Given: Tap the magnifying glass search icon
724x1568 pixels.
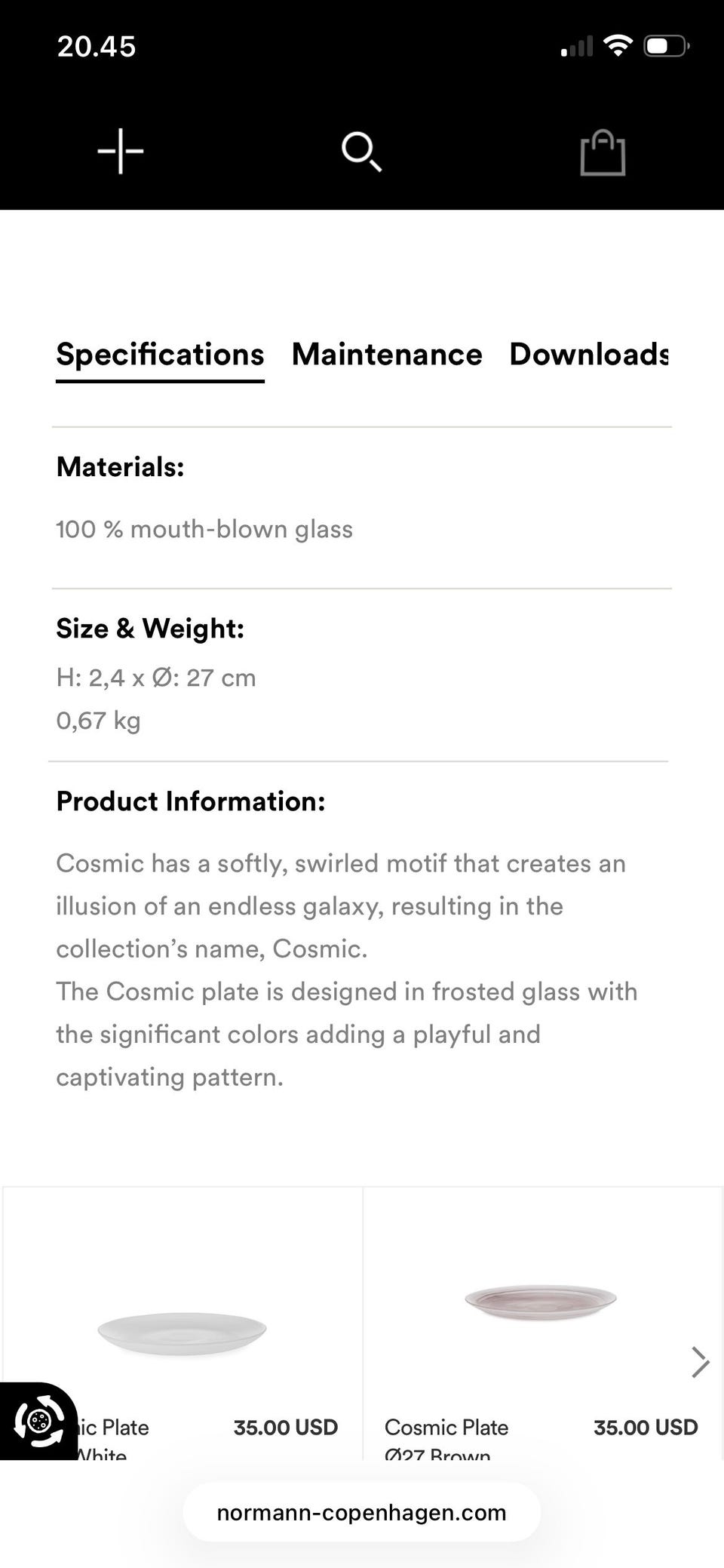Looking at the screenshot, I should [361, 152].
